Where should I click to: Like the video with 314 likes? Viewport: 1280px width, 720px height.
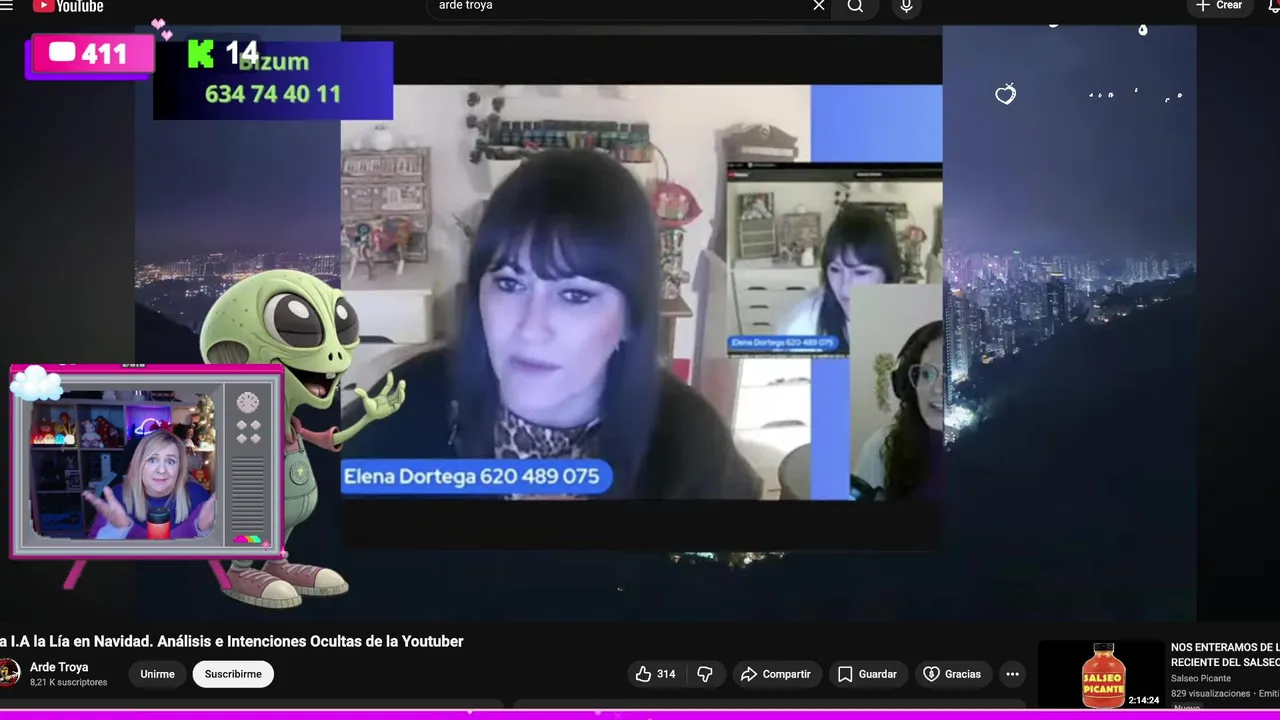(x=655, y=674)
